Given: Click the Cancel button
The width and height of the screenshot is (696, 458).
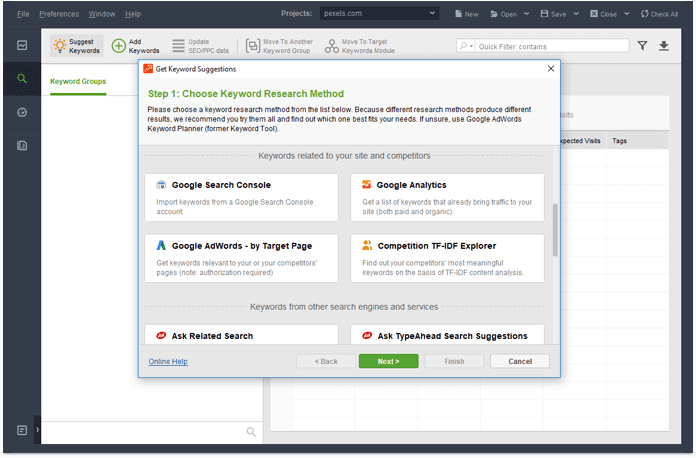Looking at the screenshot, I should 520,361.
